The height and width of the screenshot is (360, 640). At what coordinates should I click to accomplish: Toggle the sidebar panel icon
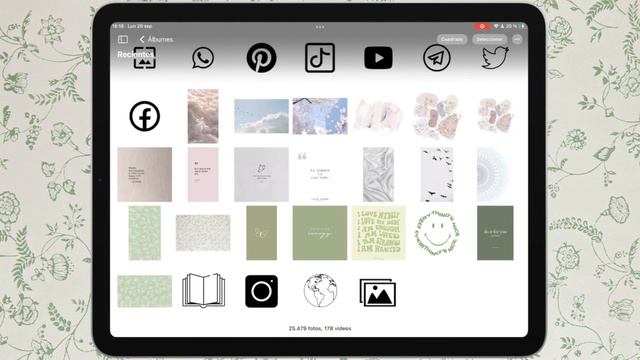[x=123, y=39]
